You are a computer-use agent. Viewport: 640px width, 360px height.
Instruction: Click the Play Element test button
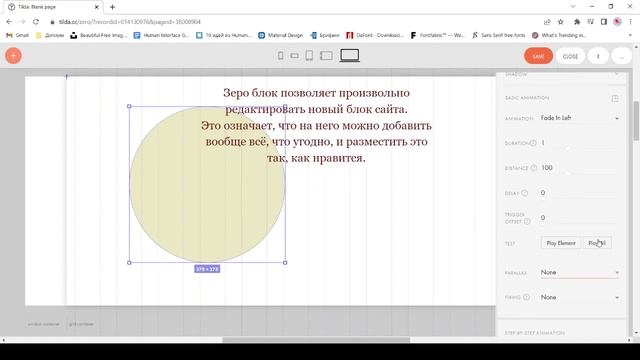tap(561, 243)
